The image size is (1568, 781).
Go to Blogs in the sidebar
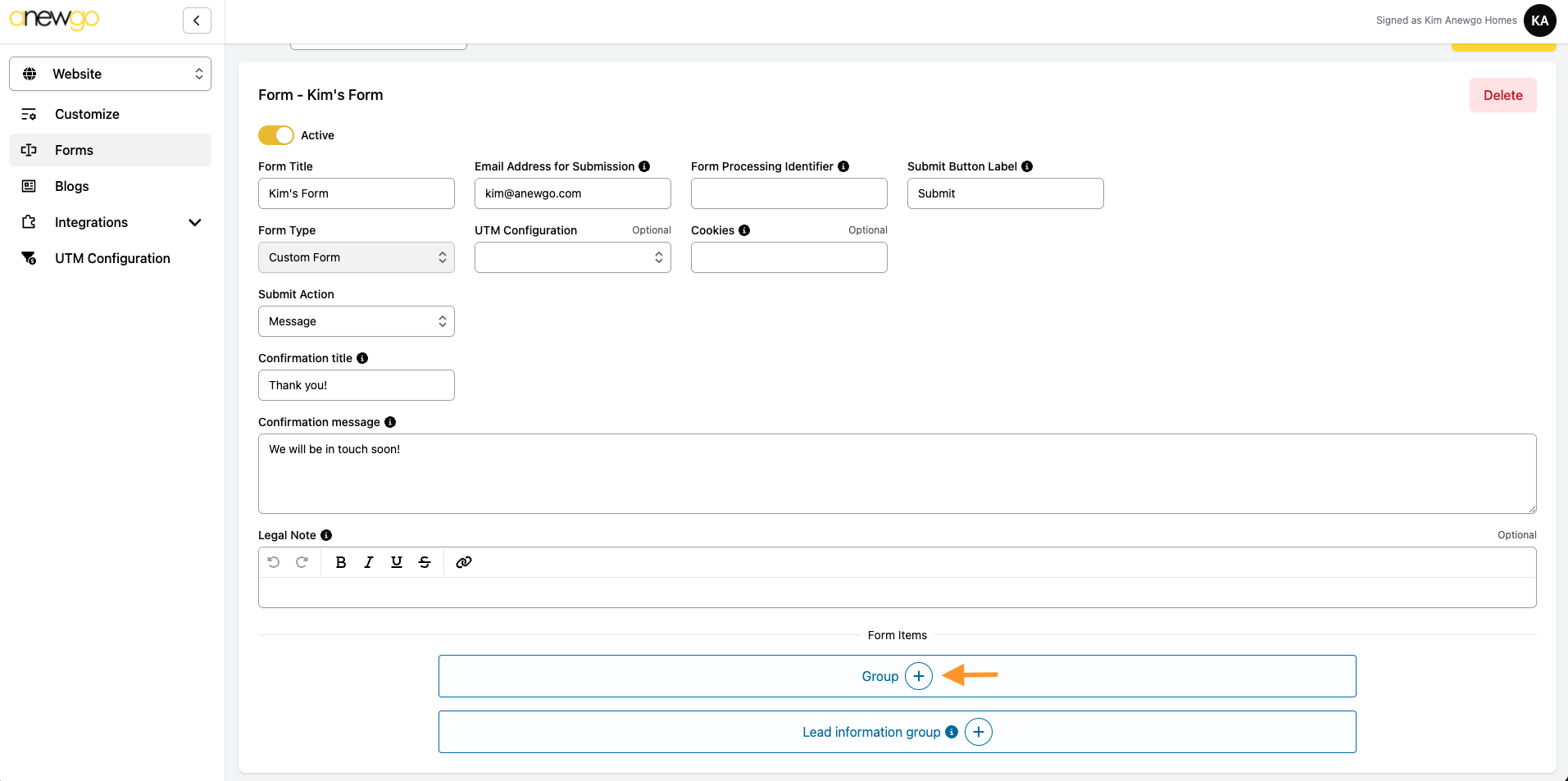(x=72, y=186)
